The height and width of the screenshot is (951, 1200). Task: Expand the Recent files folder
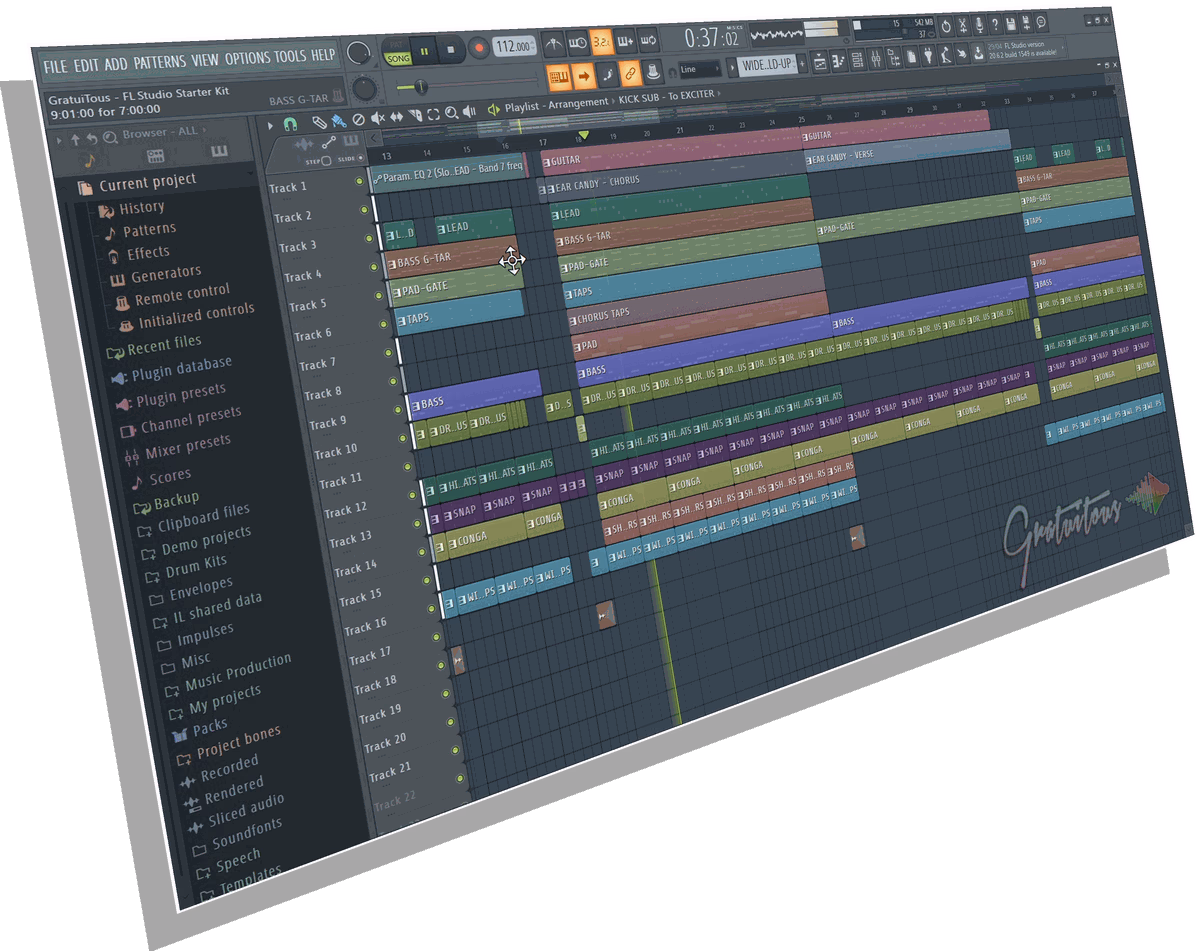[x=153, y=347]
